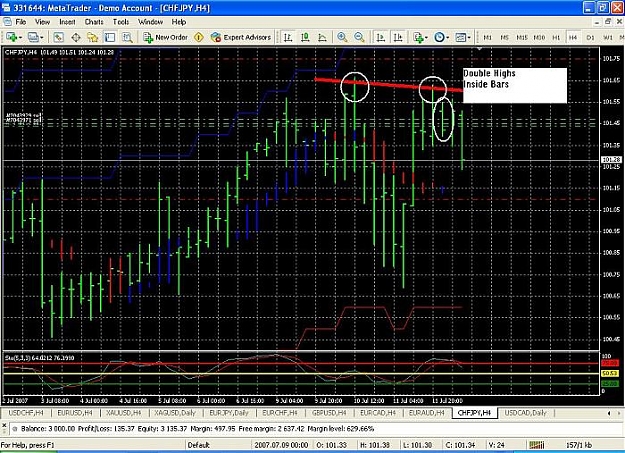This screenshot has height=453, width=625.
Task: Select the active CHFJPY,H4 chart tab
Action: click(x=475, y=413)
